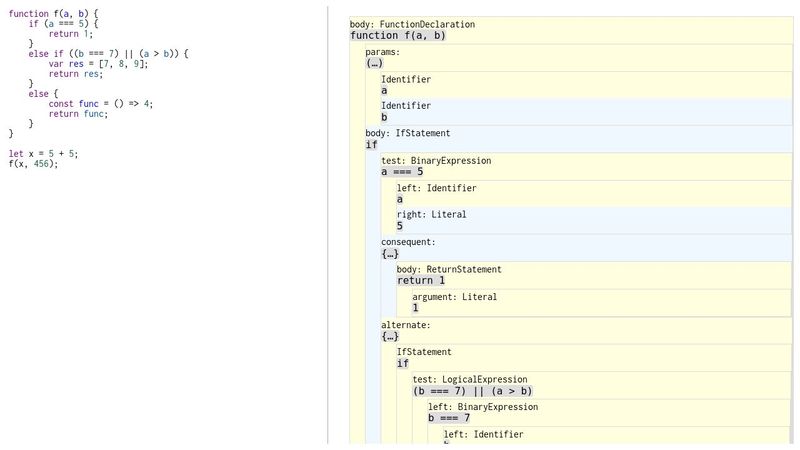
Task: Click the "if" chip under body: IfStatement
Action: point(371,144)
